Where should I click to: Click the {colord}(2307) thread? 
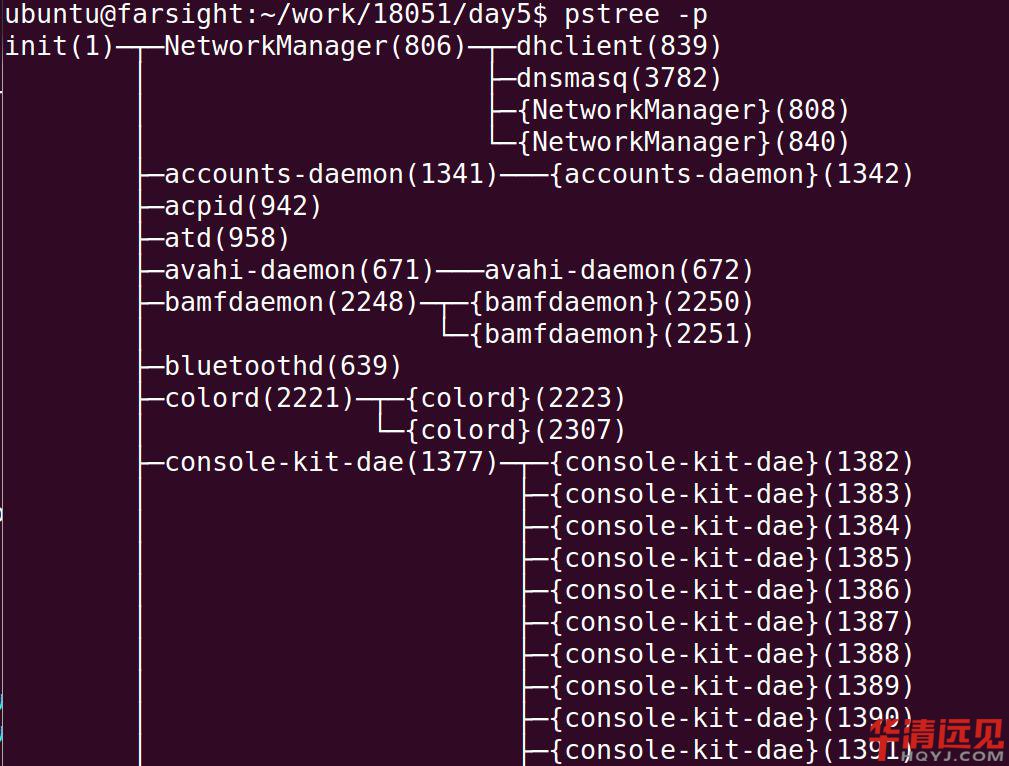515,430
